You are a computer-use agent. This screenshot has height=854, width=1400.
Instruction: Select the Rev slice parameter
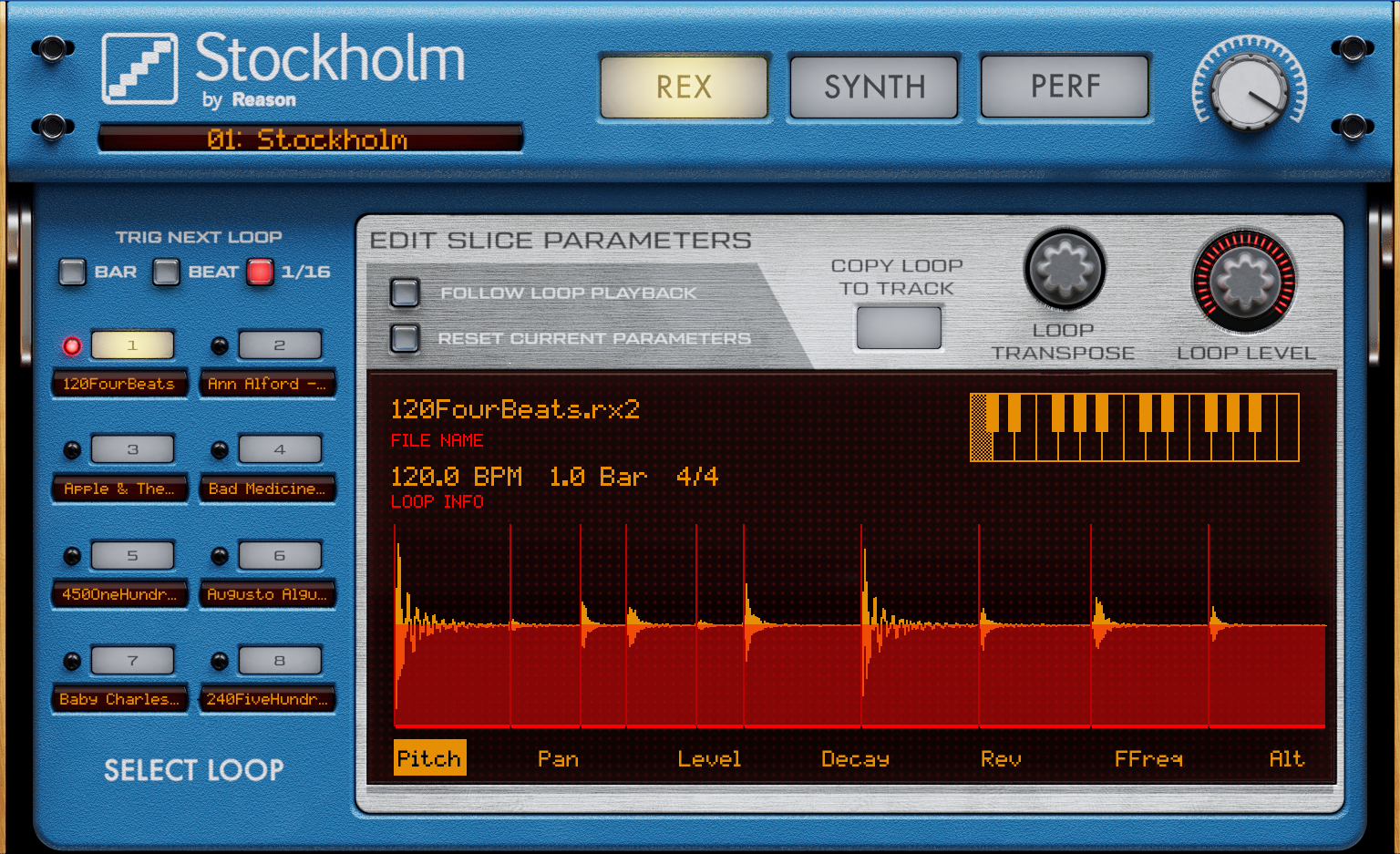coord(1001,758)
